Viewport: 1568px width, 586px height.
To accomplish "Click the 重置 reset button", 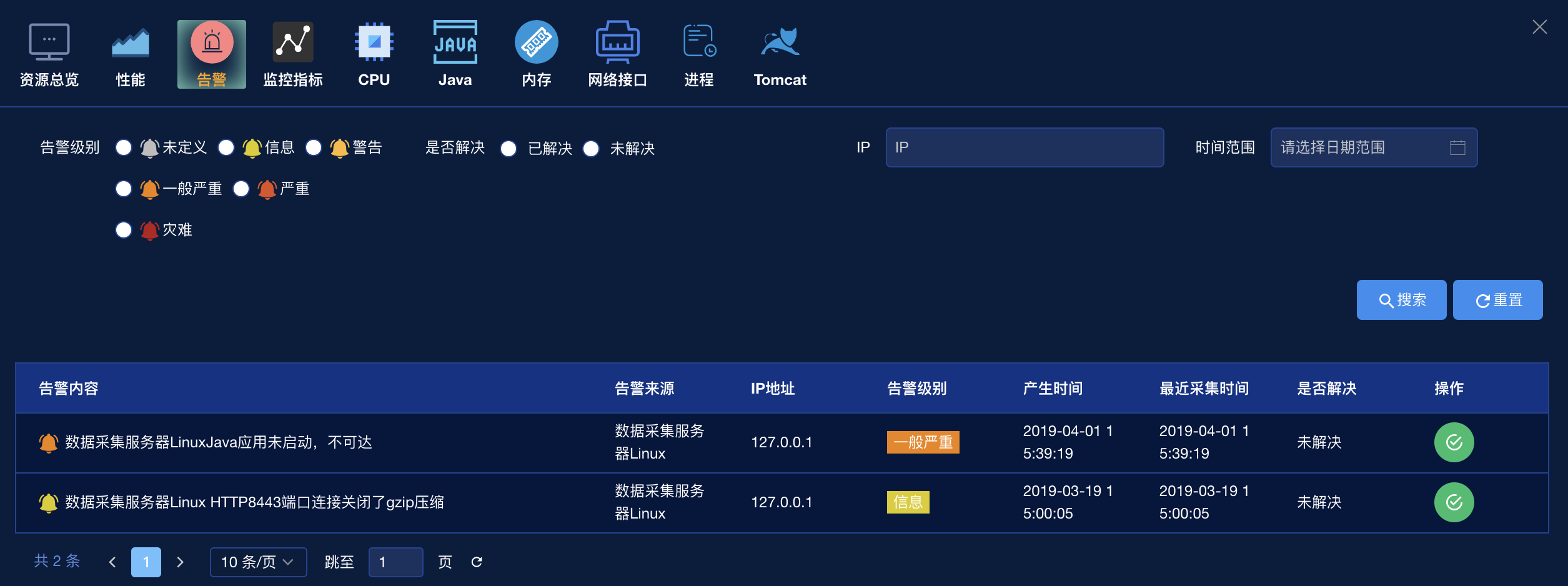I will click(x=1497, y=300).
